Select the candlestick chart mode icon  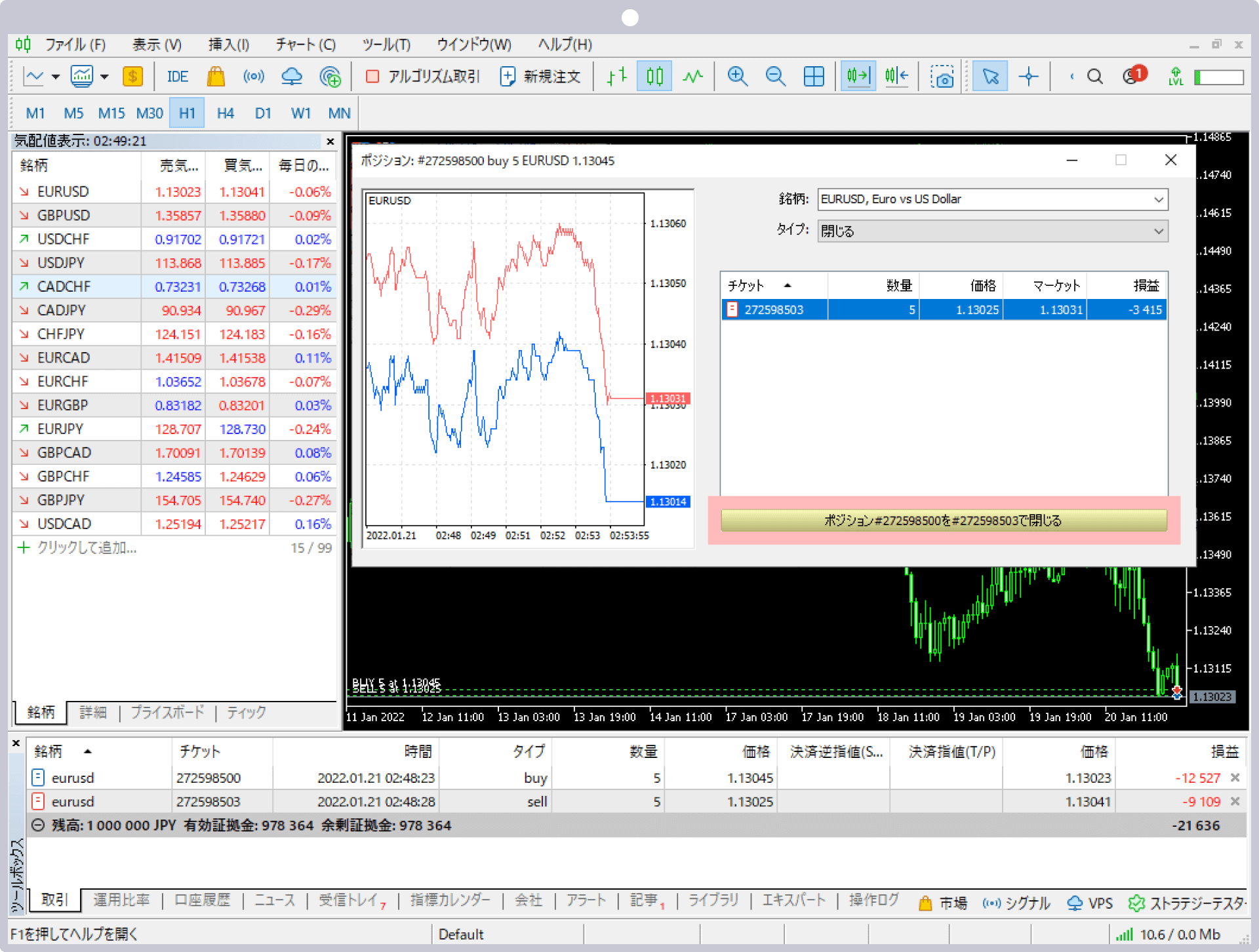click(654, 77)
